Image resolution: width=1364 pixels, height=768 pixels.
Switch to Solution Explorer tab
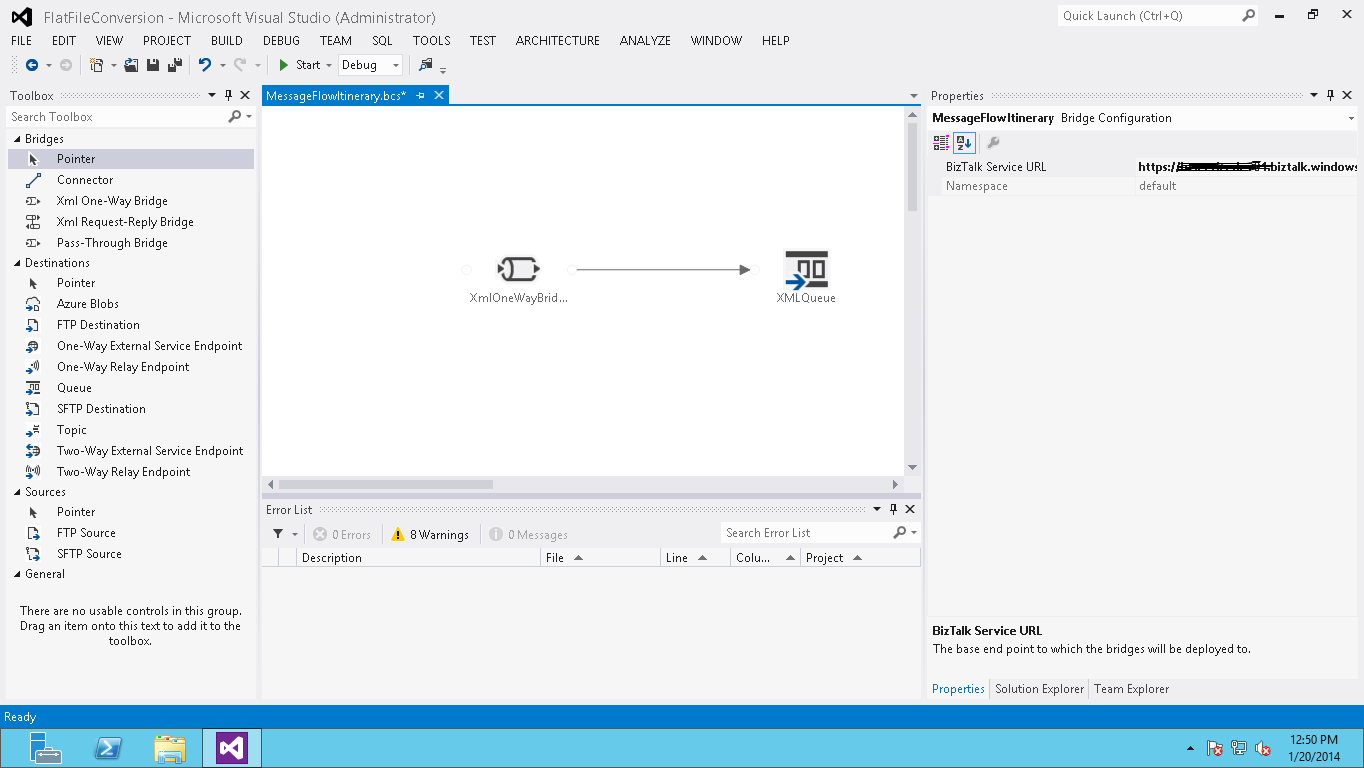pyautogui.click(x=1039, y=689)
